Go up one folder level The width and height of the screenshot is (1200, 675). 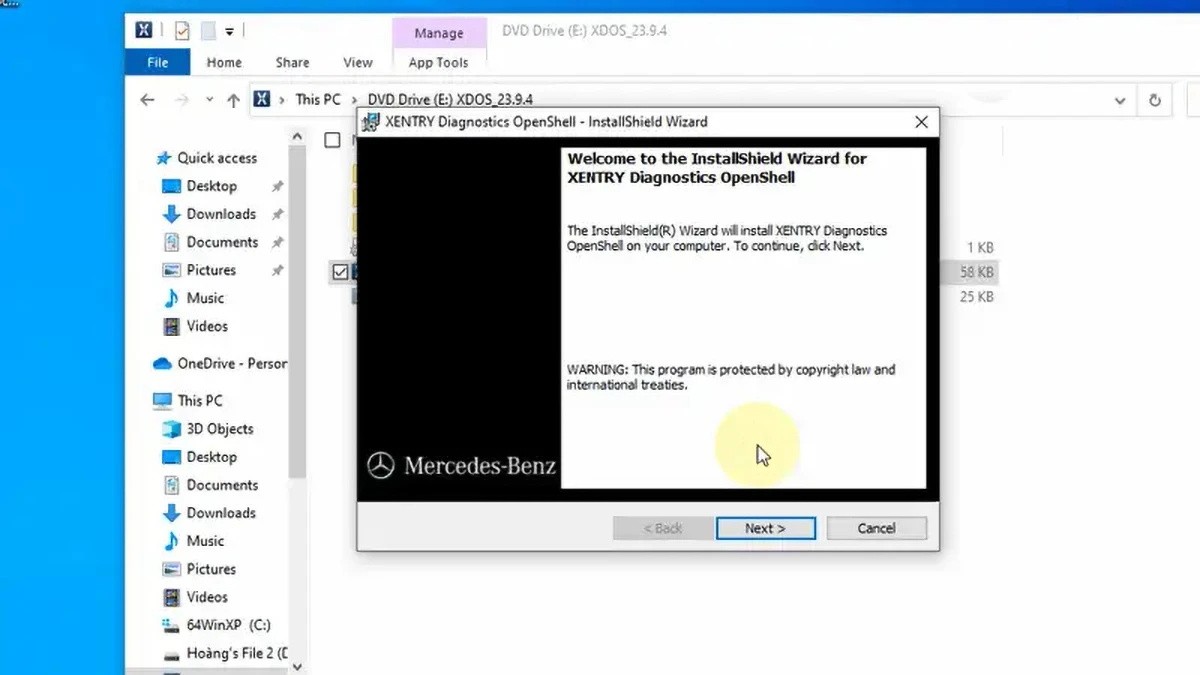tap(233, 100)
